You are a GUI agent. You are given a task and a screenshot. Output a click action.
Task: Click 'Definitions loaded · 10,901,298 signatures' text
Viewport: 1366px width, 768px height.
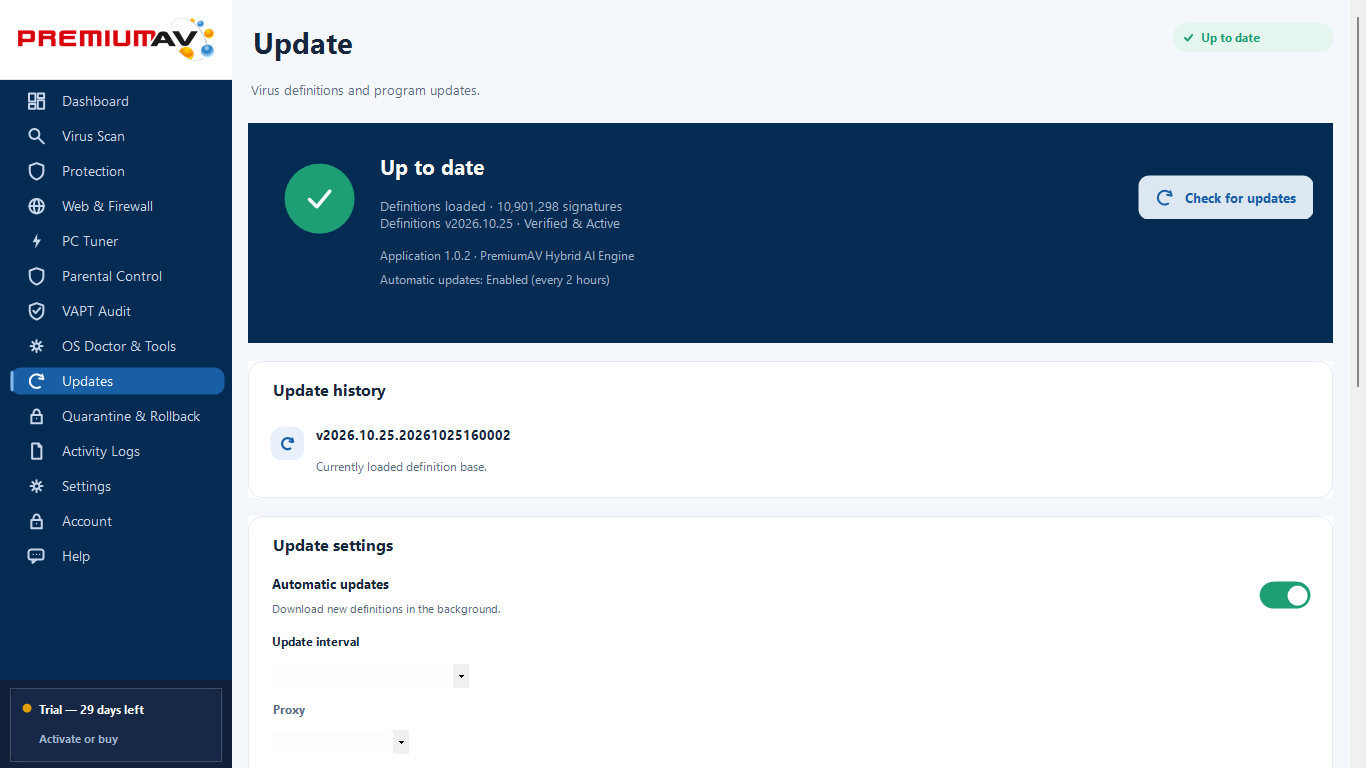501,207
